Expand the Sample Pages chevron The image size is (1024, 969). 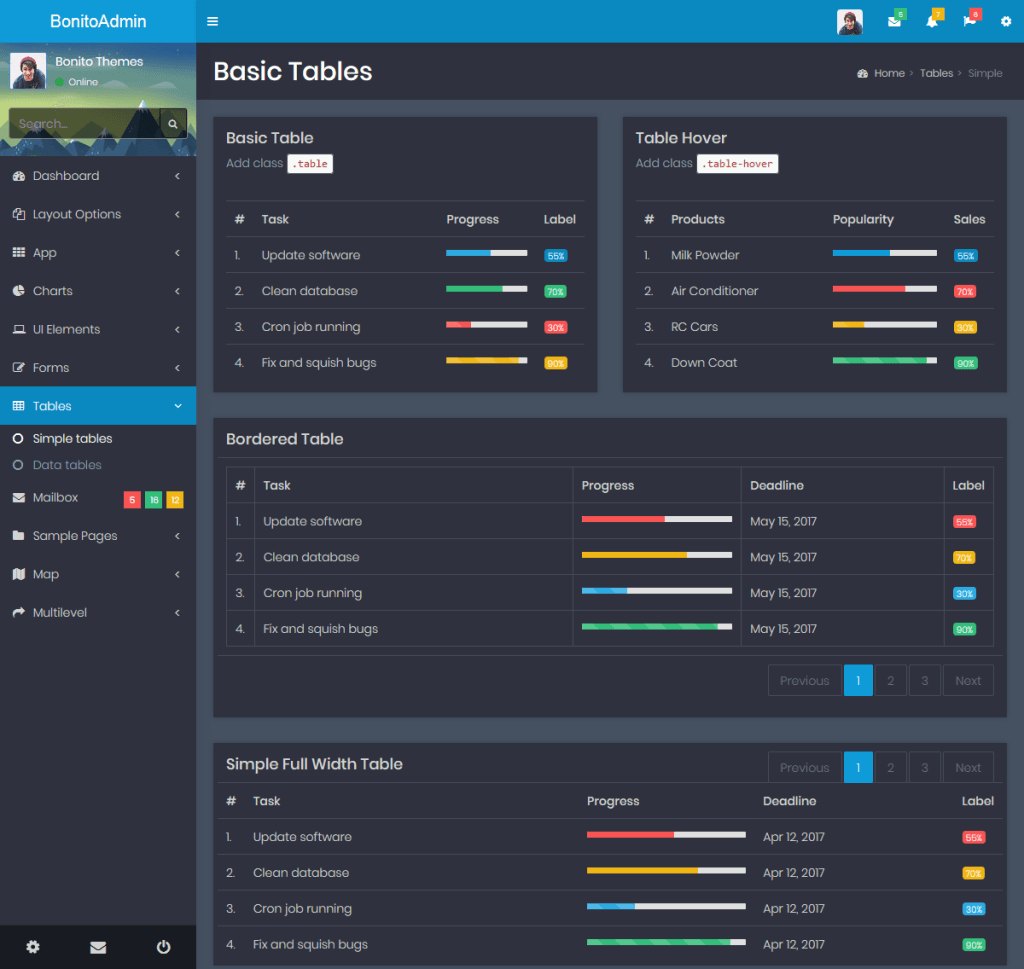178,536
